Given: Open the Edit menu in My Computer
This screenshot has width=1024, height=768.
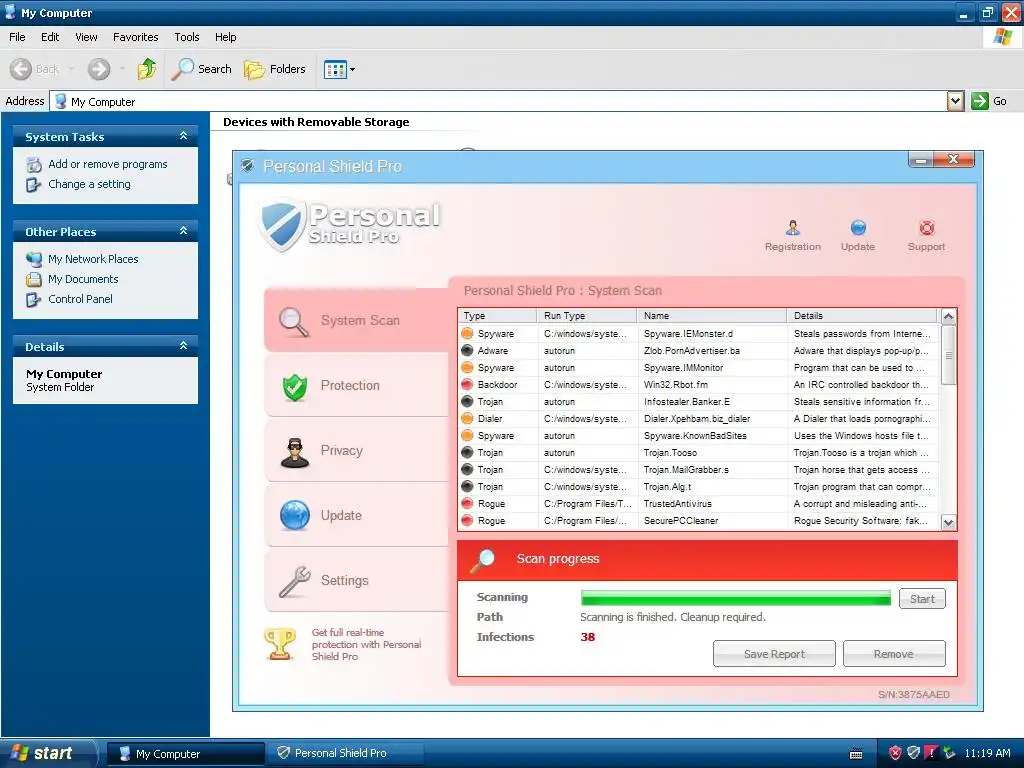Looking at the screenshot, I should coord(50,37).
